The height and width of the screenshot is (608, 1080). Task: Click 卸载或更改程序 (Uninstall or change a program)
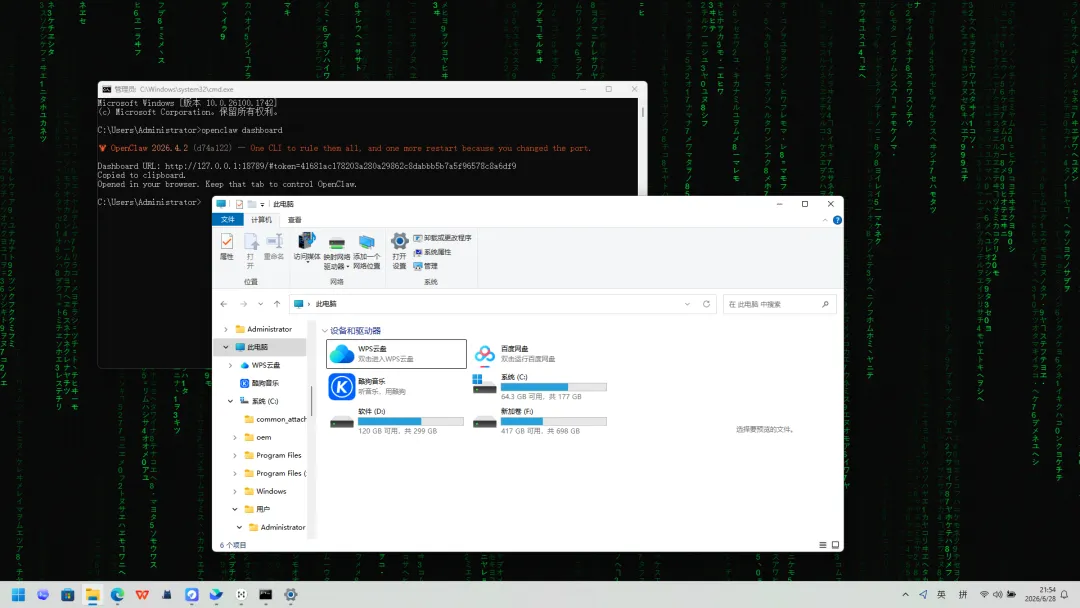coord(442,238)
